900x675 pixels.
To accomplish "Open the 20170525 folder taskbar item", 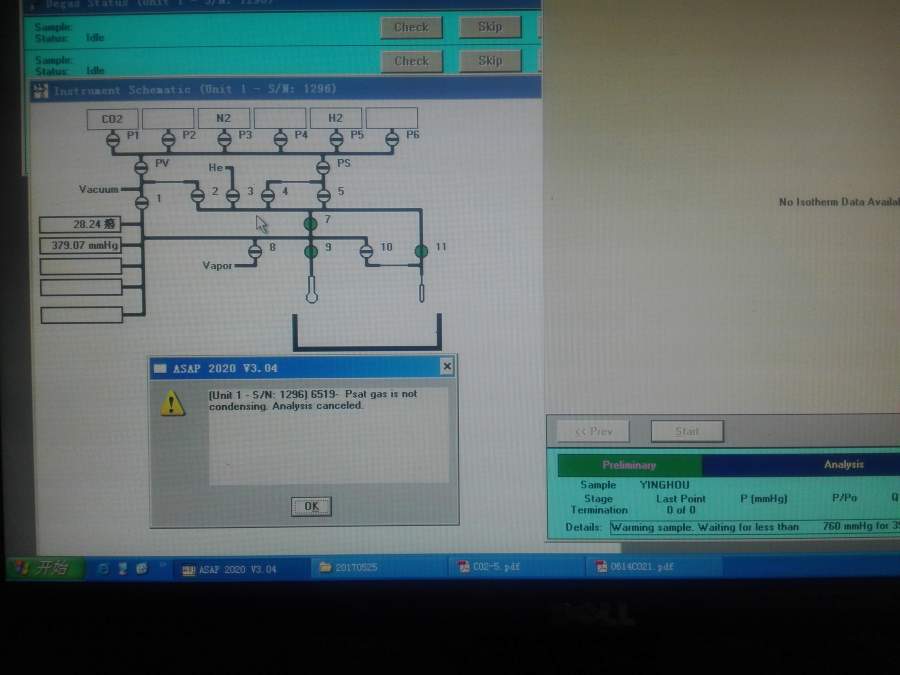I will [x=379, y=567].
